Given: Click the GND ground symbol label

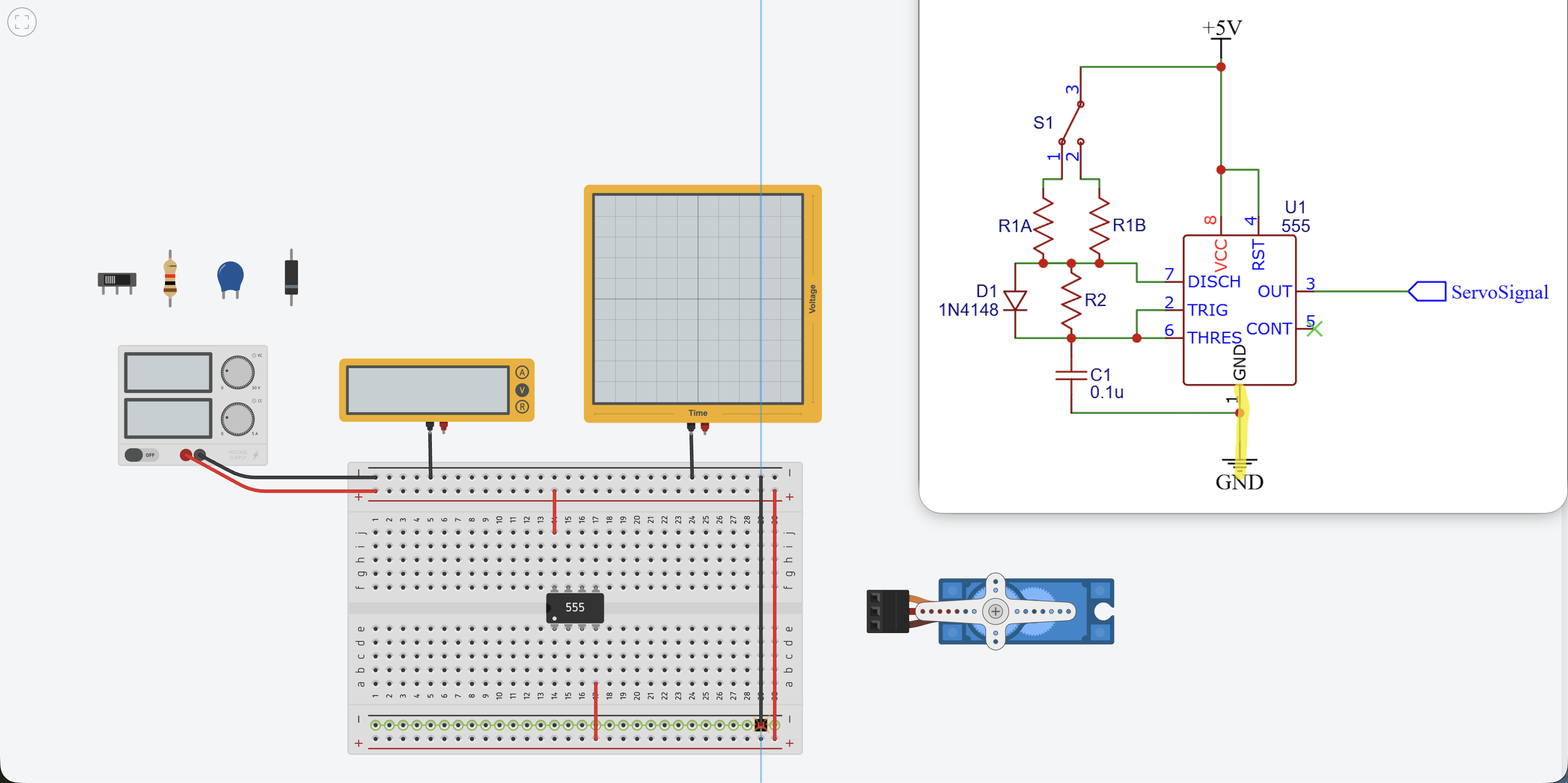Looking at the screenshot, I should (1239, 482).
